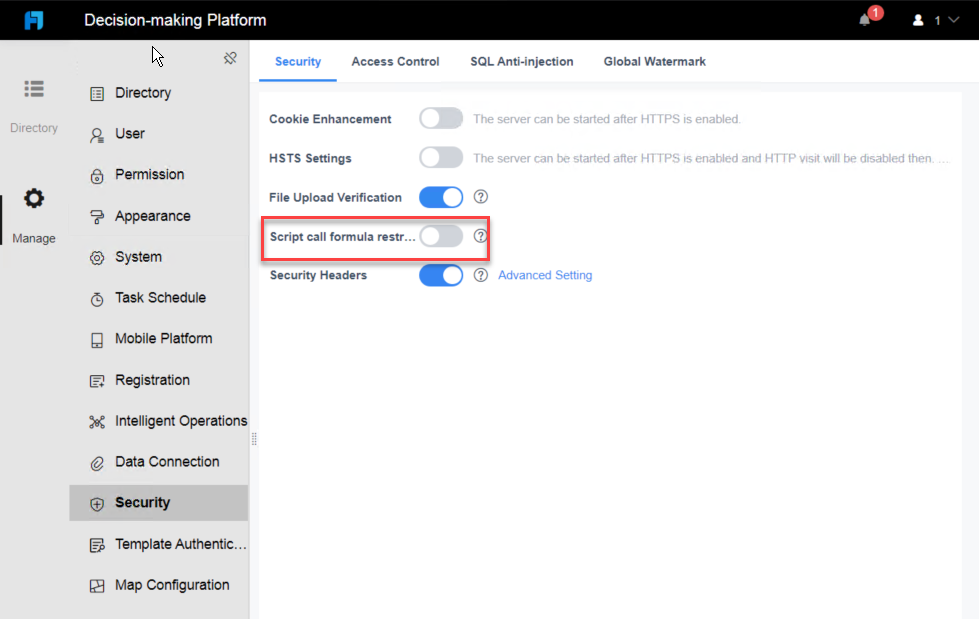
Task: Turn off File Upload Verification switch
Action: [441, 197]
